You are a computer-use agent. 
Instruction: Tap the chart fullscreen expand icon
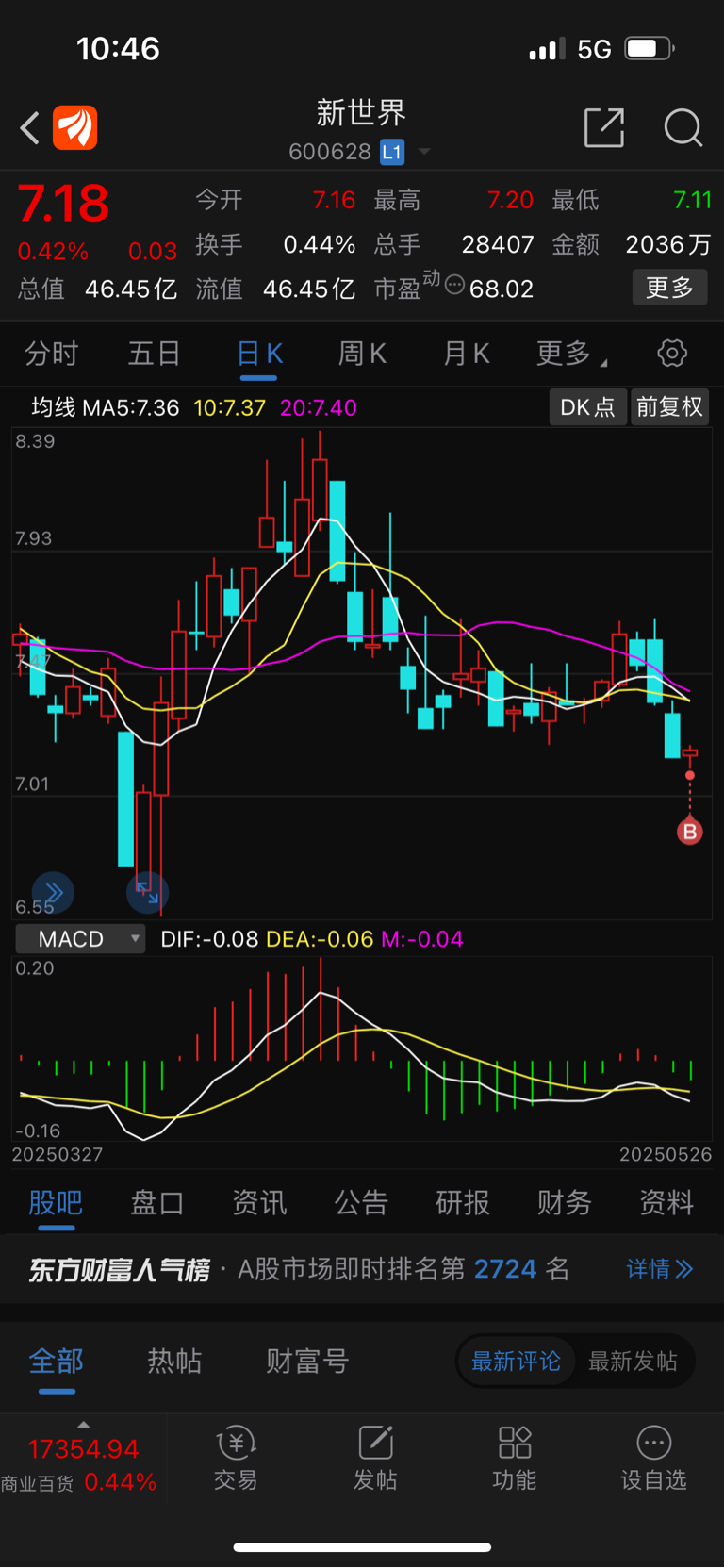tap(147, 892)
